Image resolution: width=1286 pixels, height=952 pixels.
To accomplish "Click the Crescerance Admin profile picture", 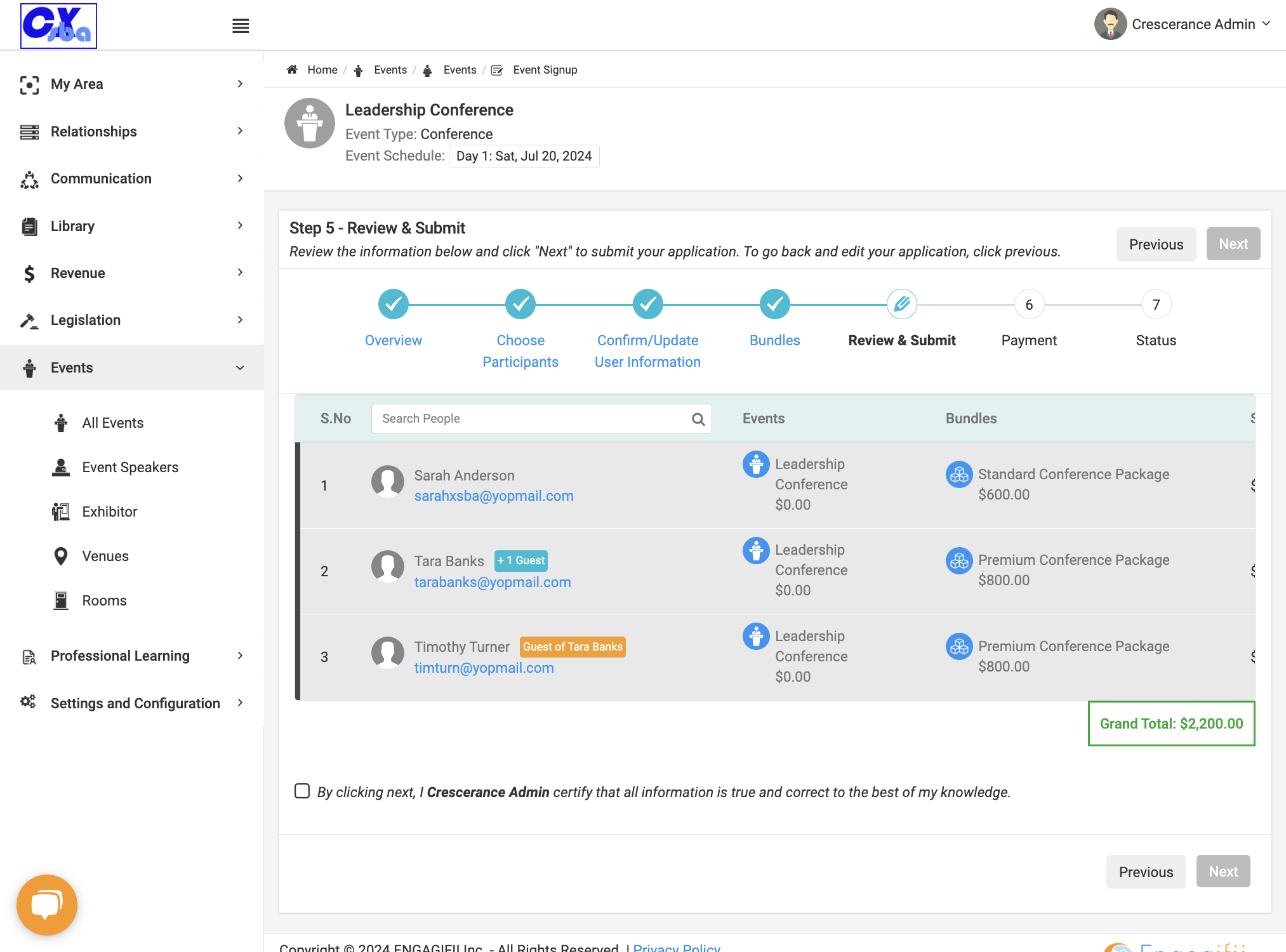I will click(x=1110, y=24).
